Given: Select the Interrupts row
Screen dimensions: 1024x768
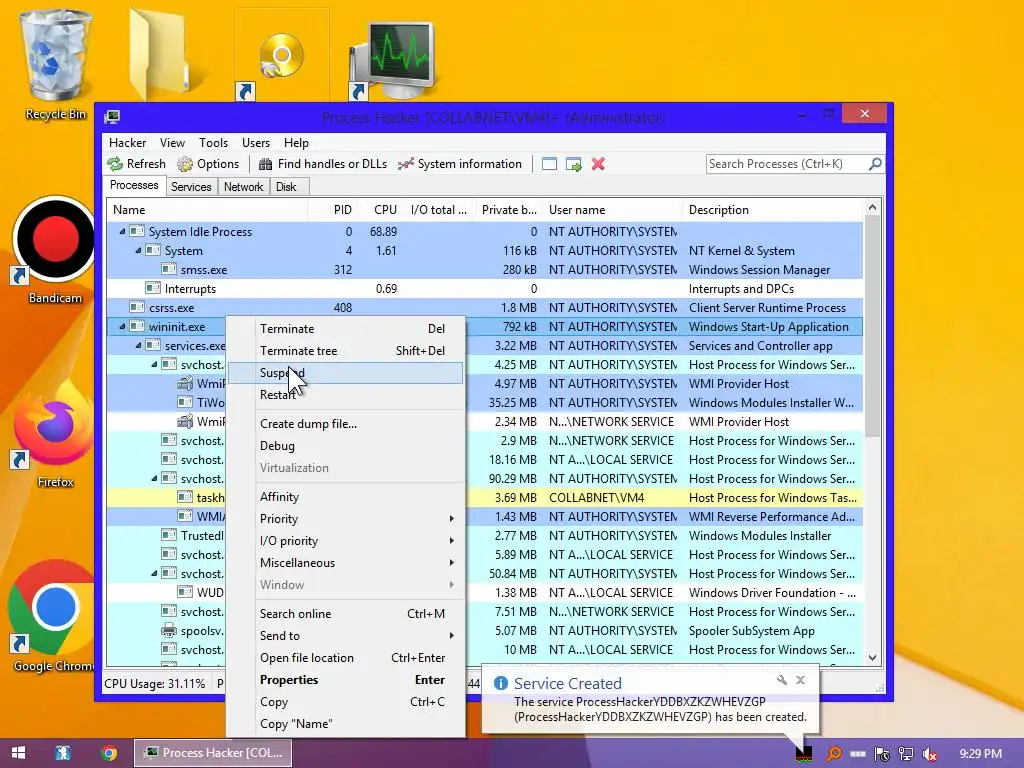Looking at the screenshot, I should (x=485, y=289).
